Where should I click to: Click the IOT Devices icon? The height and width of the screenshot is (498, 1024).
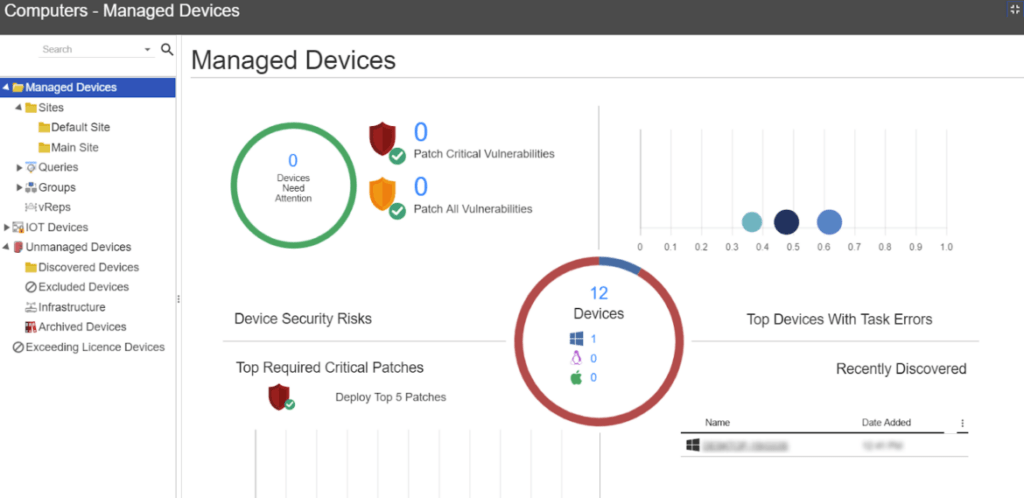click(x=18, y=227)
